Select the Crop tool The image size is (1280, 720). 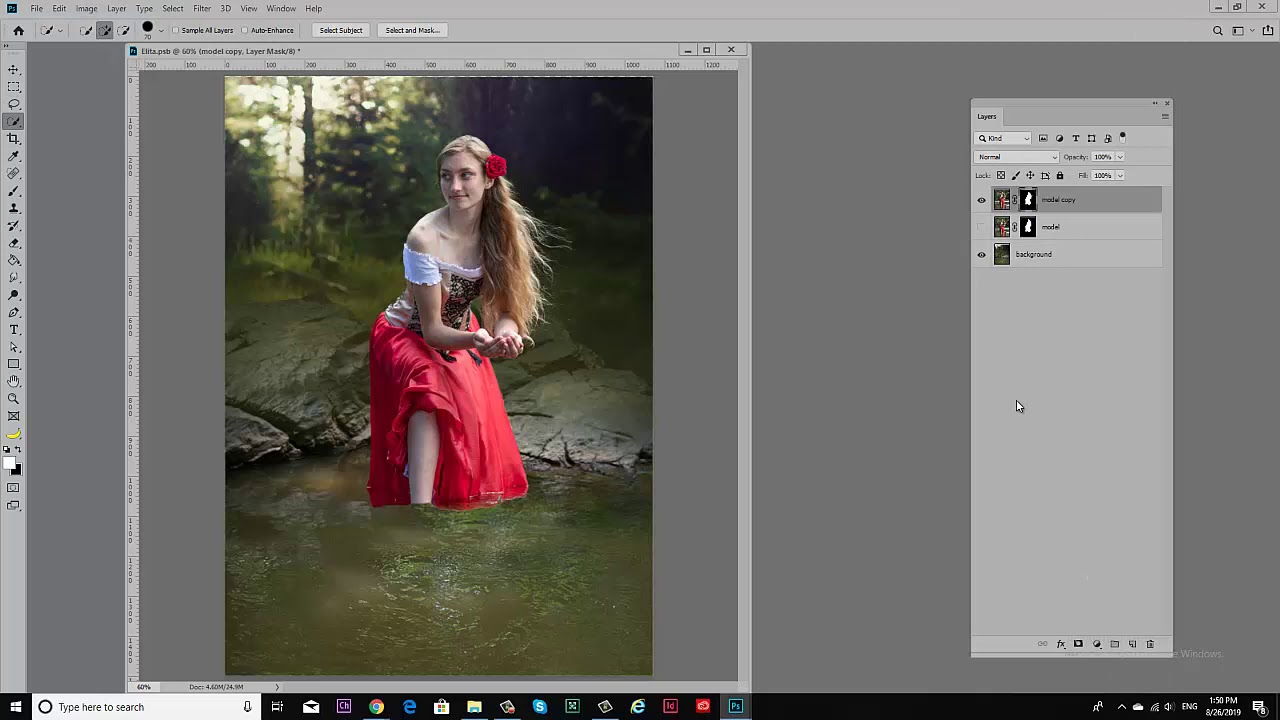[14, 139]
